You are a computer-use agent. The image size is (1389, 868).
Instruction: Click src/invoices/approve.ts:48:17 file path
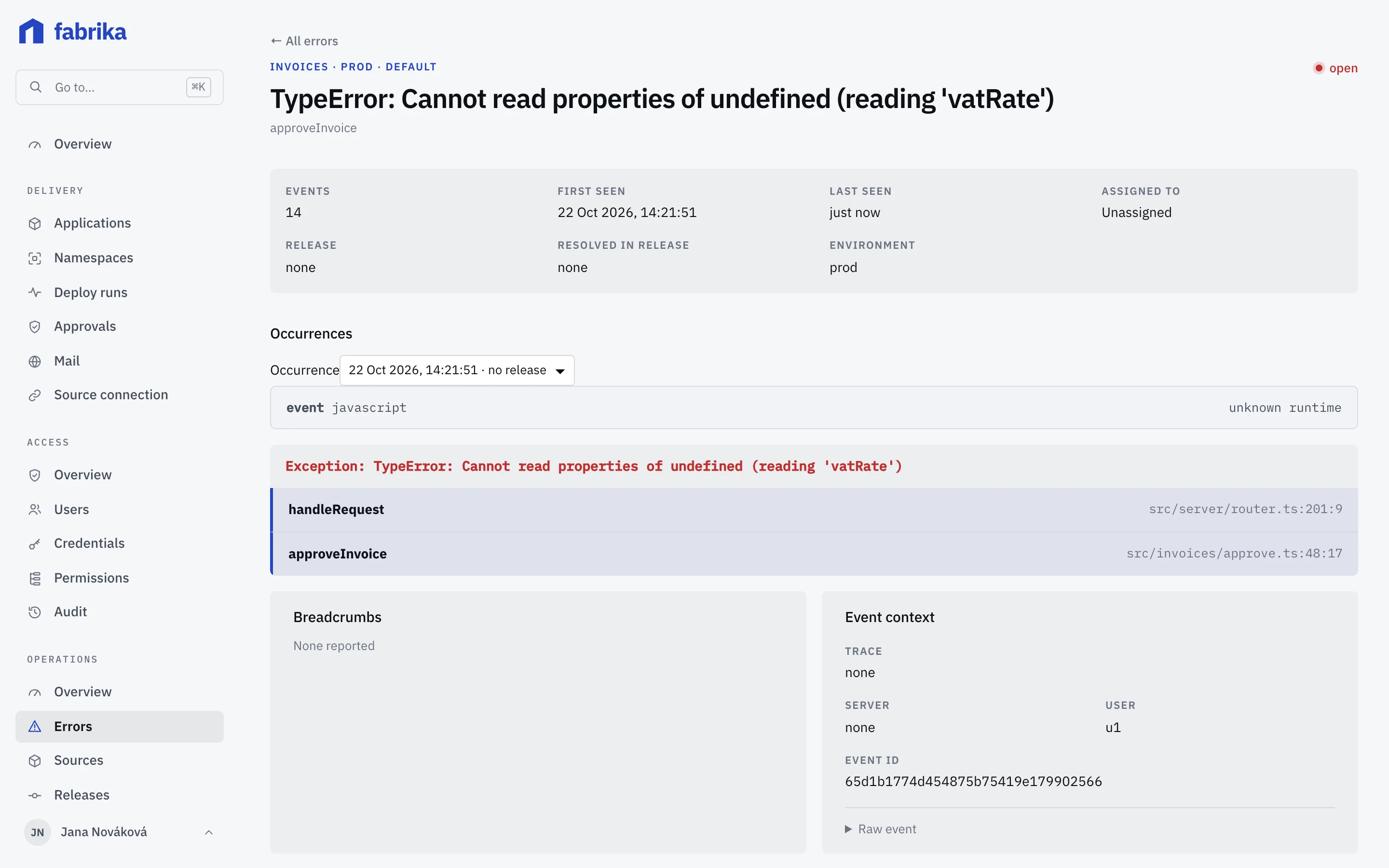pos(1234,554)
